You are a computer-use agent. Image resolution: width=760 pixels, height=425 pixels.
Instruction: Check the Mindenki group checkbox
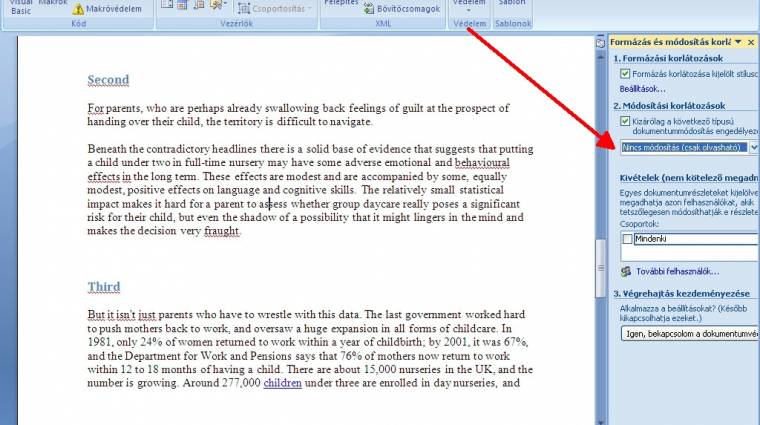626,239
